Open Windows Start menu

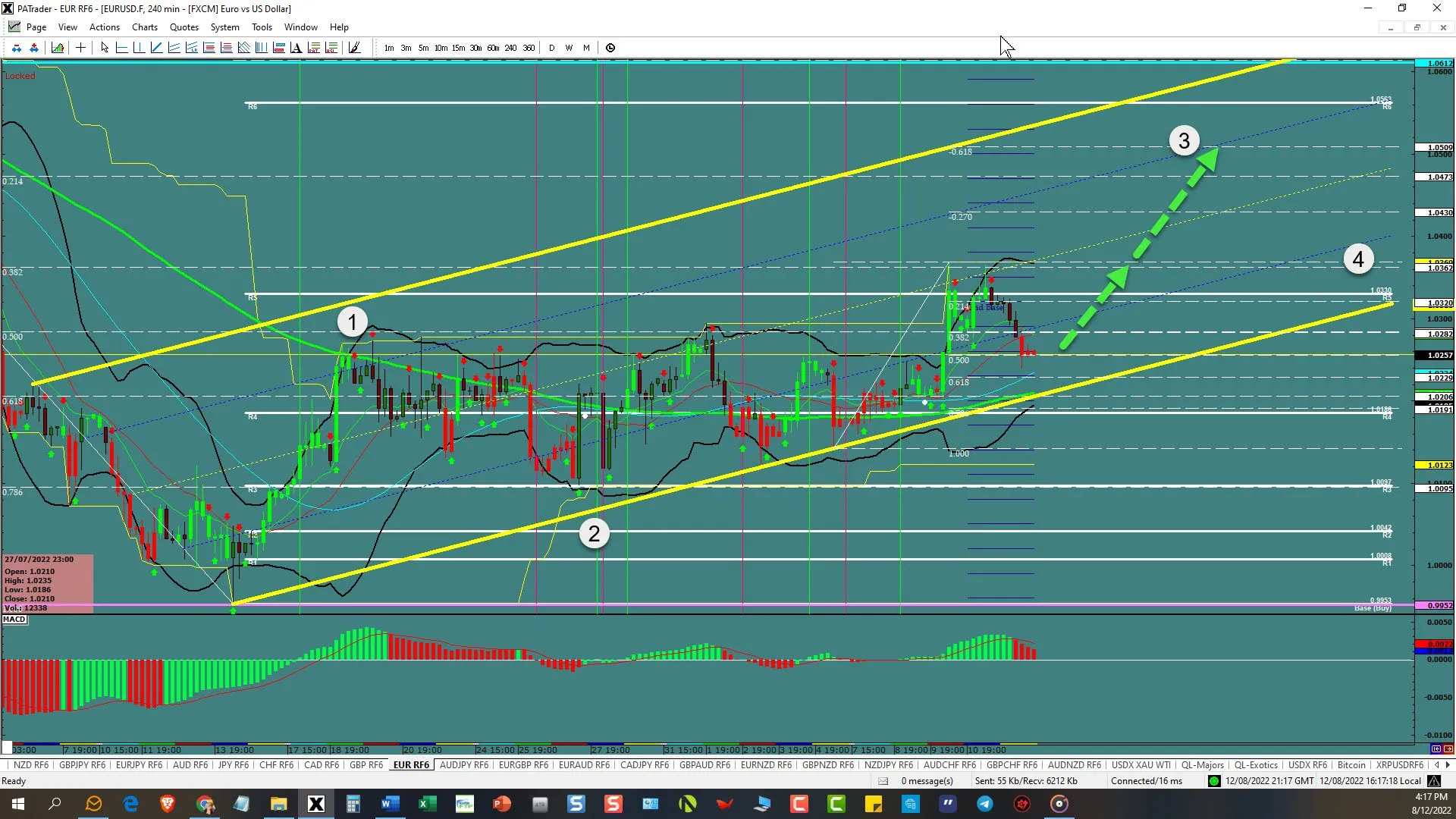[18, 804]
